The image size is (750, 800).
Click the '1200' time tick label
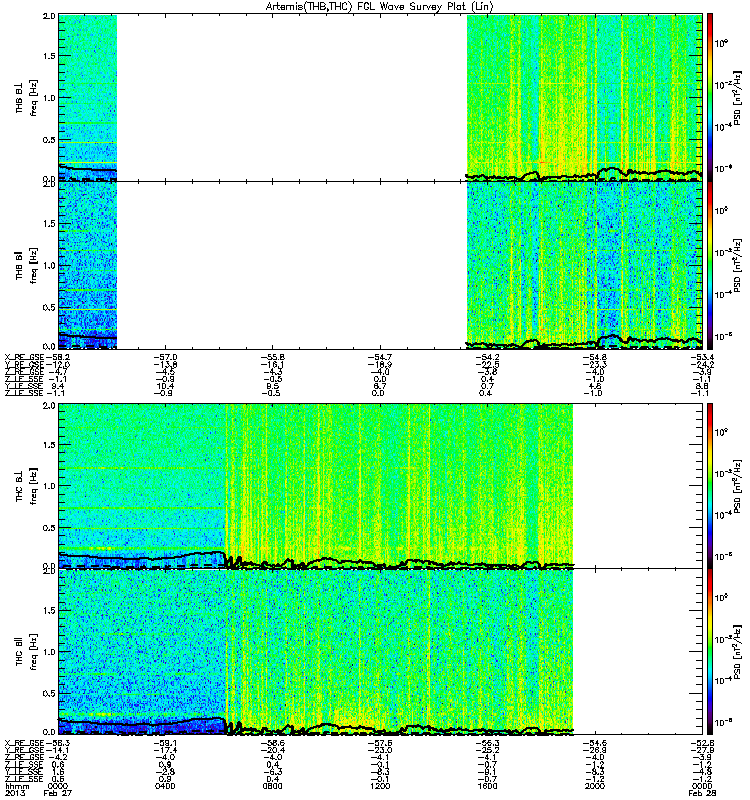(x=380, y=786)
